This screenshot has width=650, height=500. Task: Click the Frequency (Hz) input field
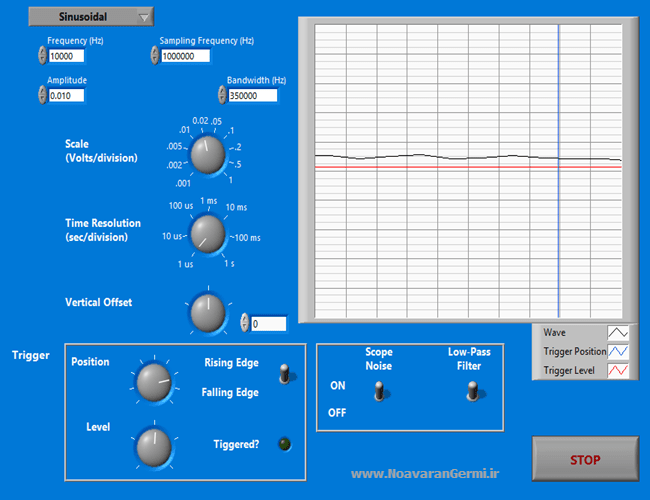point(66,56)
